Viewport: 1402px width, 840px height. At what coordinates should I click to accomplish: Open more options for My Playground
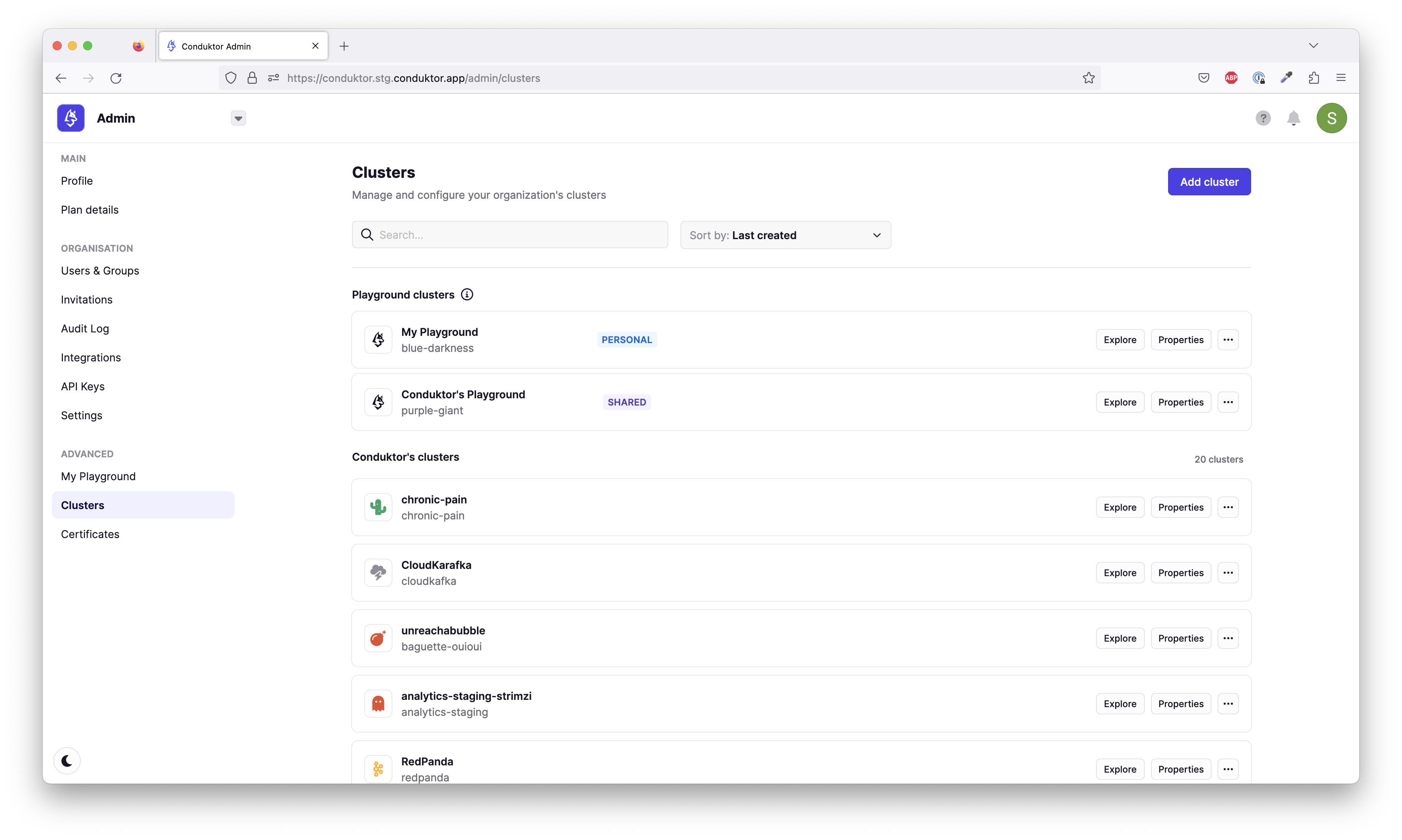tap(1228, 340)
